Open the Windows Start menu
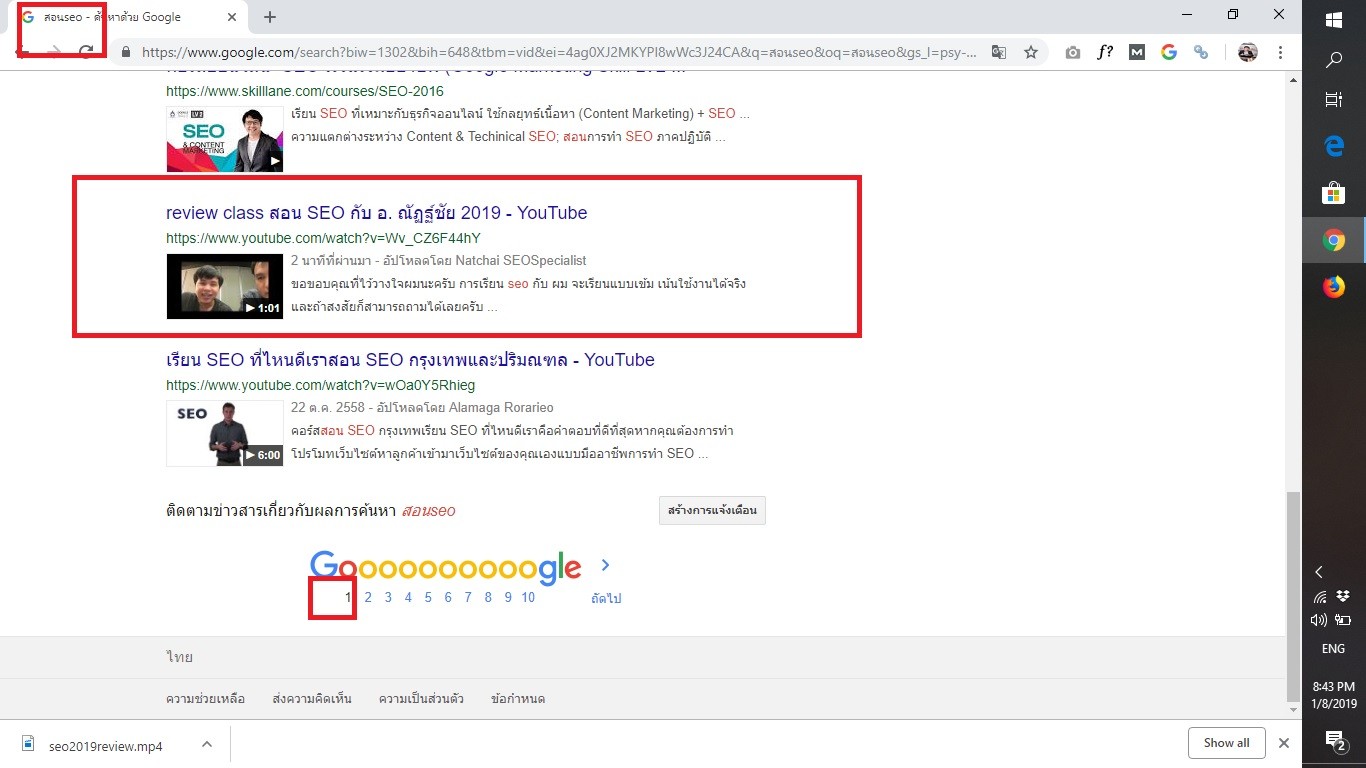Image resolution: width=1366 pixels, height=768 pixels. click(x=1334, y=20)
